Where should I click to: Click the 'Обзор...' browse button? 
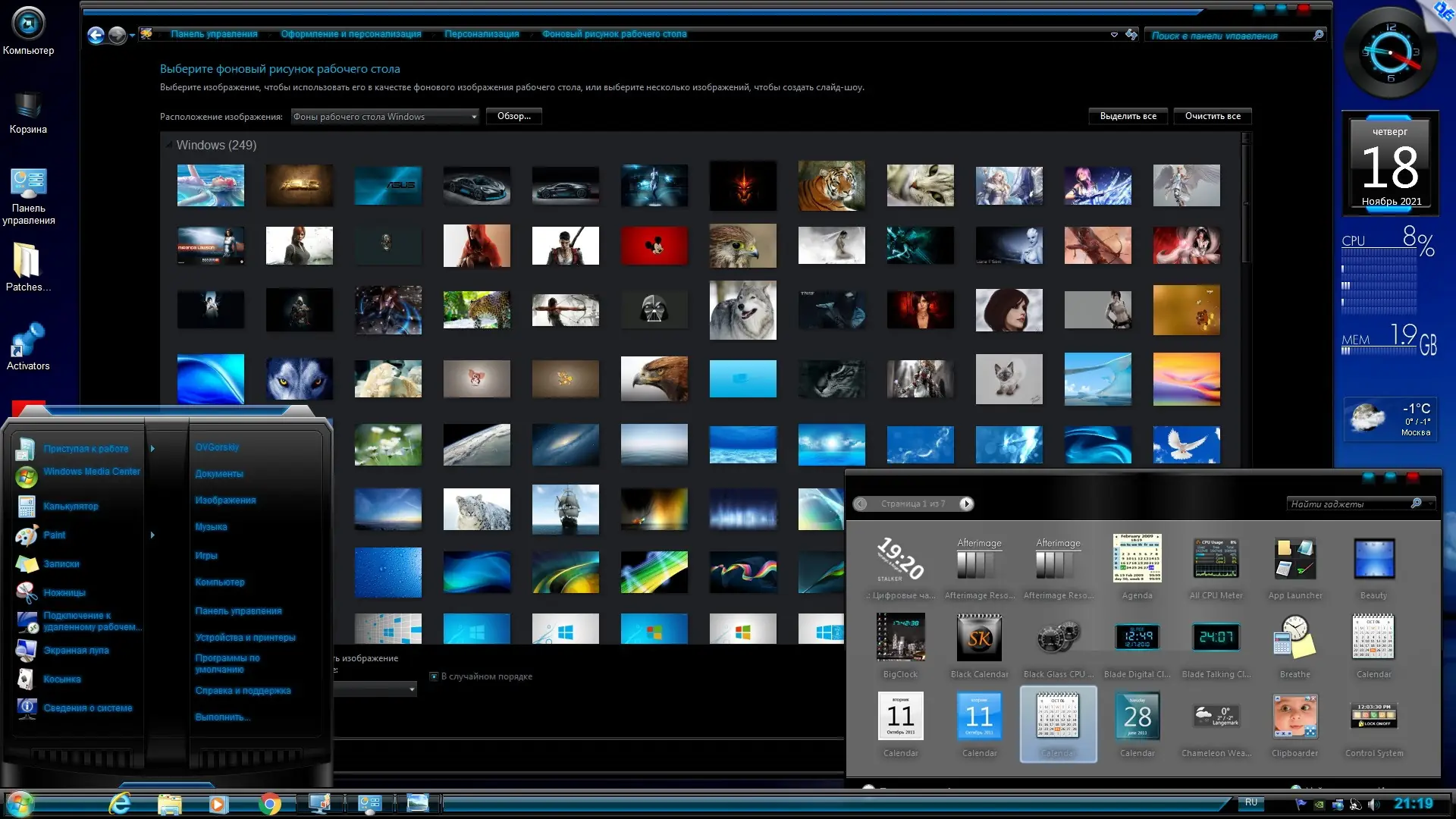click(513, 116)
